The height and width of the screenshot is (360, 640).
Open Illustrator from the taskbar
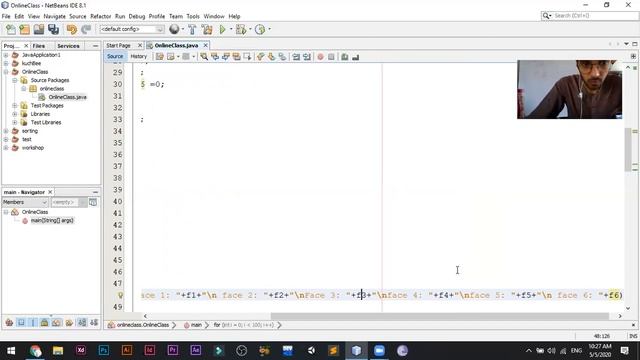(x=127, y=350)
